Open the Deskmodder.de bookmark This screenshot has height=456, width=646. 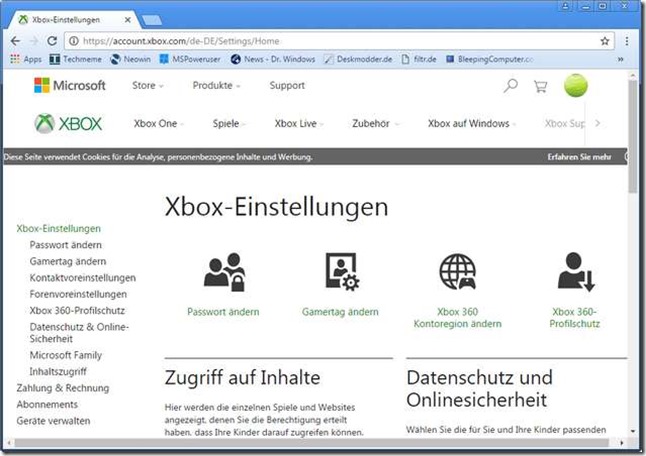pyautogui.click(x=358, y=59)
